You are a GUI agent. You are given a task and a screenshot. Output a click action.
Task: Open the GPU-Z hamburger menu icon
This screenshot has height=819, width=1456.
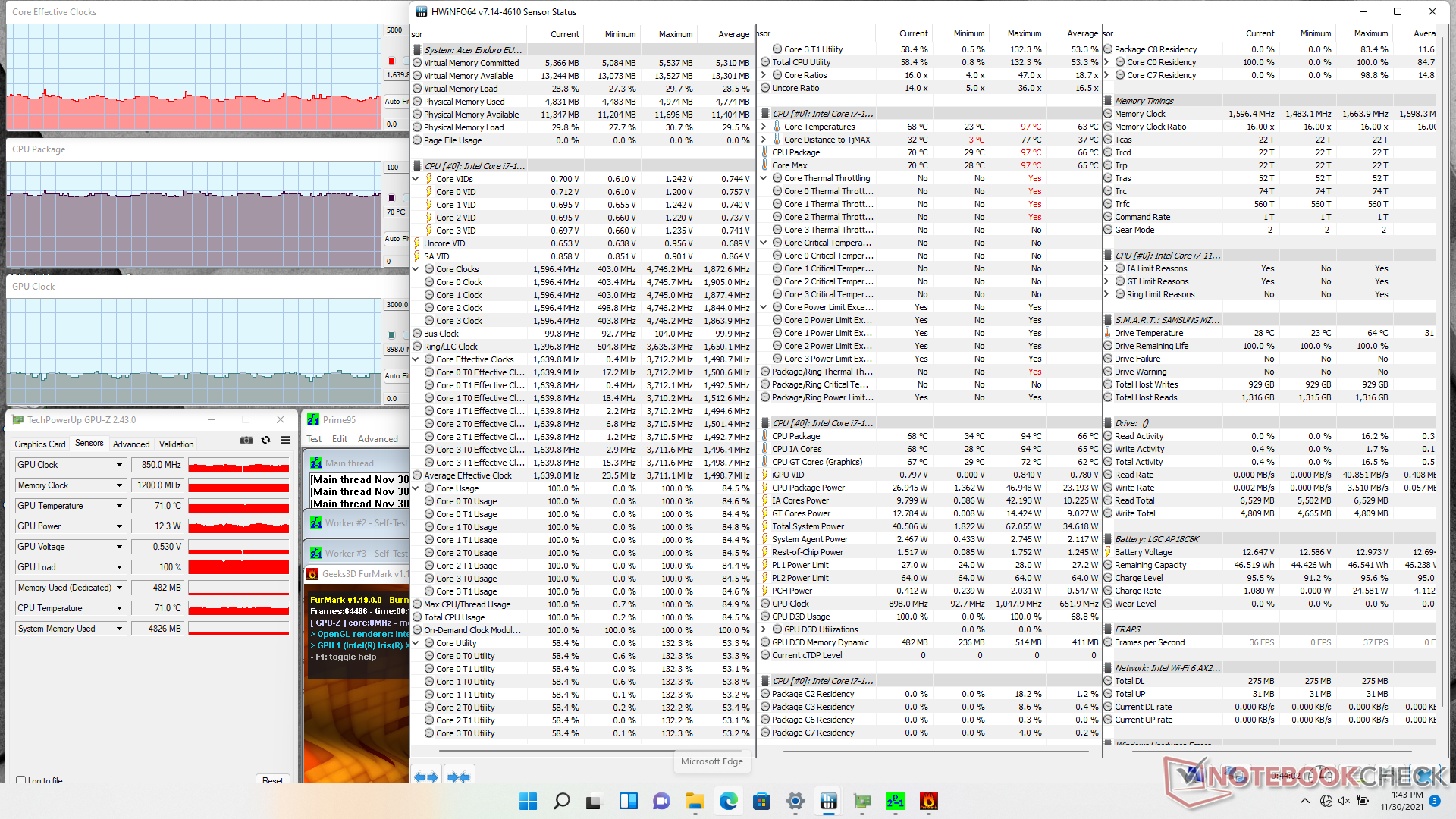click(x=285, y=440)
